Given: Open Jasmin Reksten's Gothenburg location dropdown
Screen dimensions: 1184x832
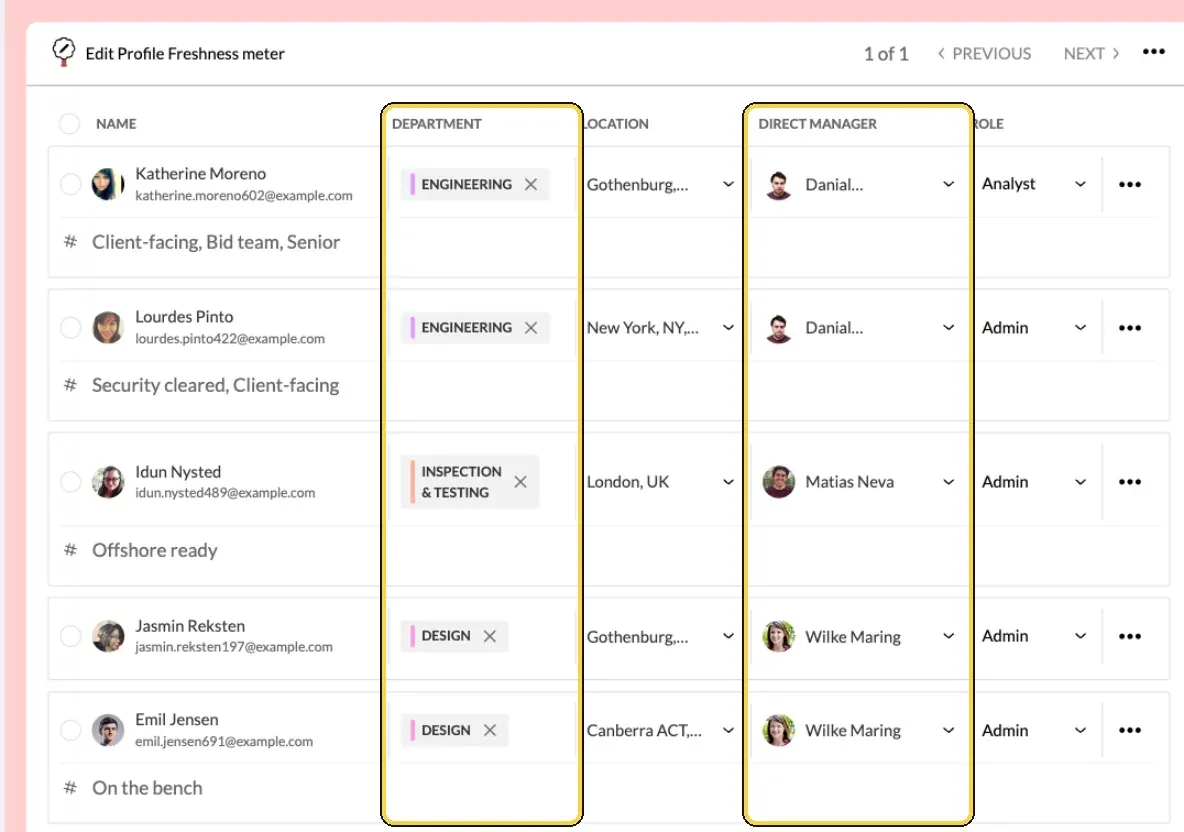Looking at the screenshot, I should pyautogui.click(x=728, y=636).
